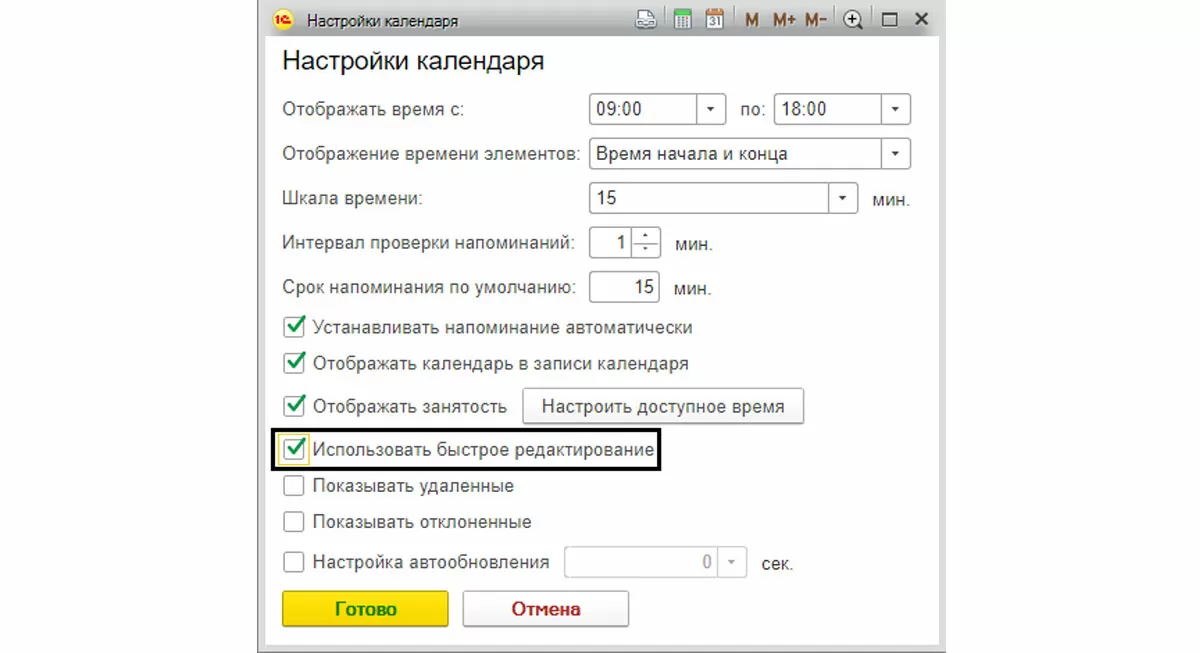
Task: Click the 'Интервал проверки напоминаний:' label
Action: (x=429, y=243)
